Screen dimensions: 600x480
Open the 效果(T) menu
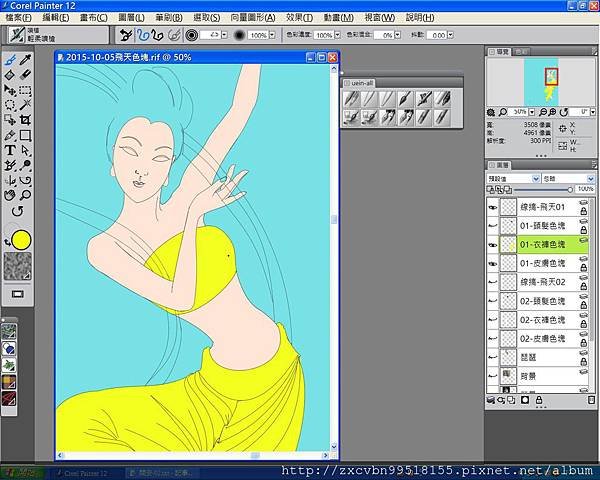pyautogui.click(x=299, y=18)
